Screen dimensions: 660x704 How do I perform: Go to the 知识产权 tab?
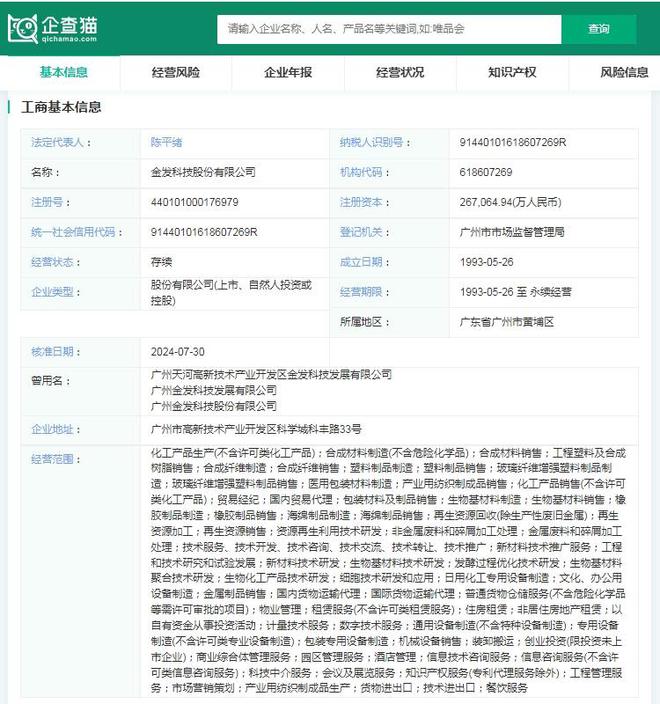512,72
